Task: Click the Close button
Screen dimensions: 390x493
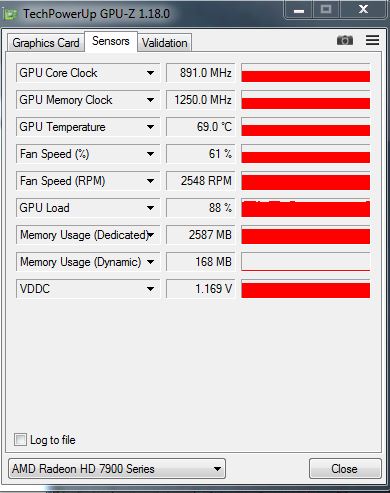Action: coord(345,469)
